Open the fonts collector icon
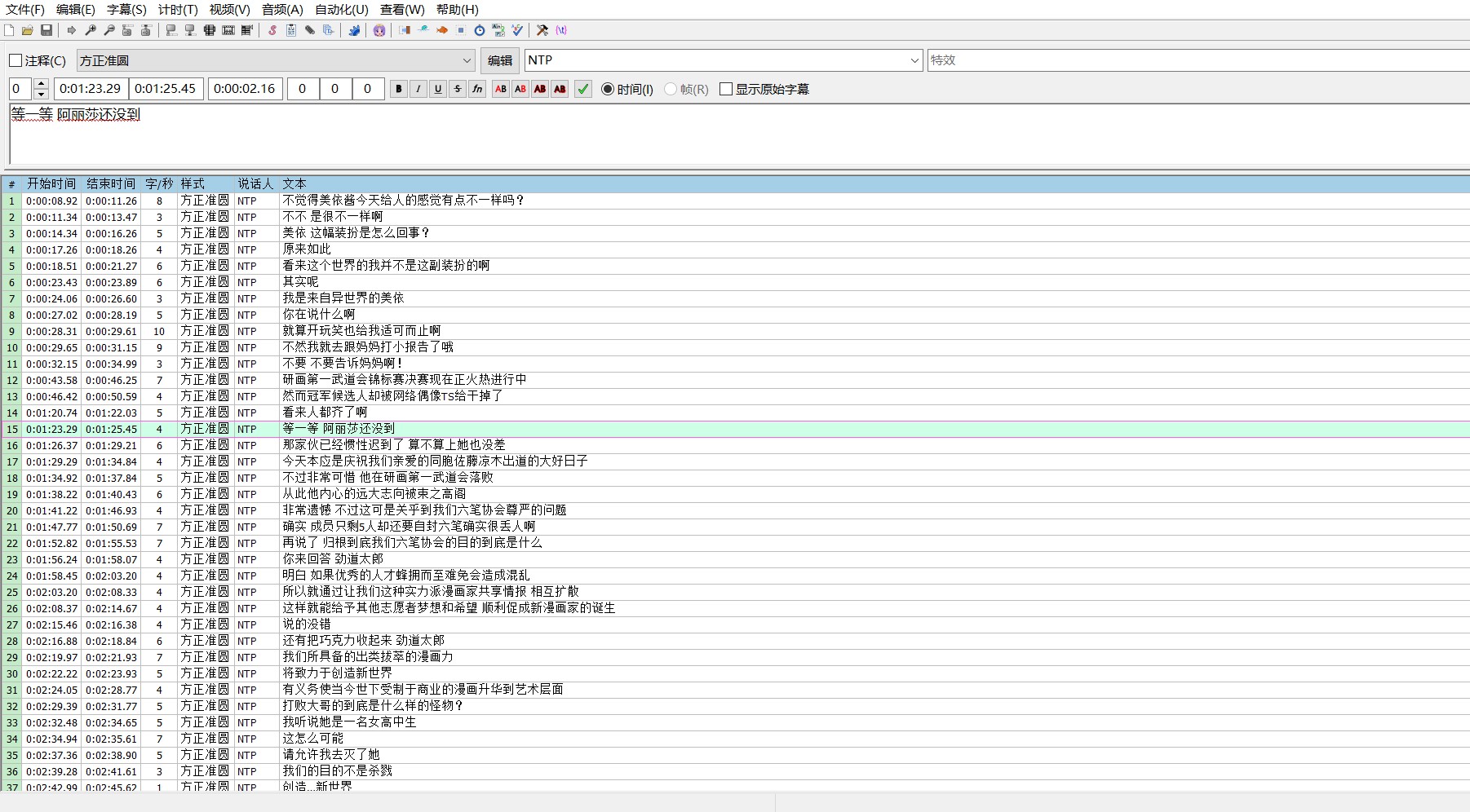1470x812 pixels. [328, 30]
